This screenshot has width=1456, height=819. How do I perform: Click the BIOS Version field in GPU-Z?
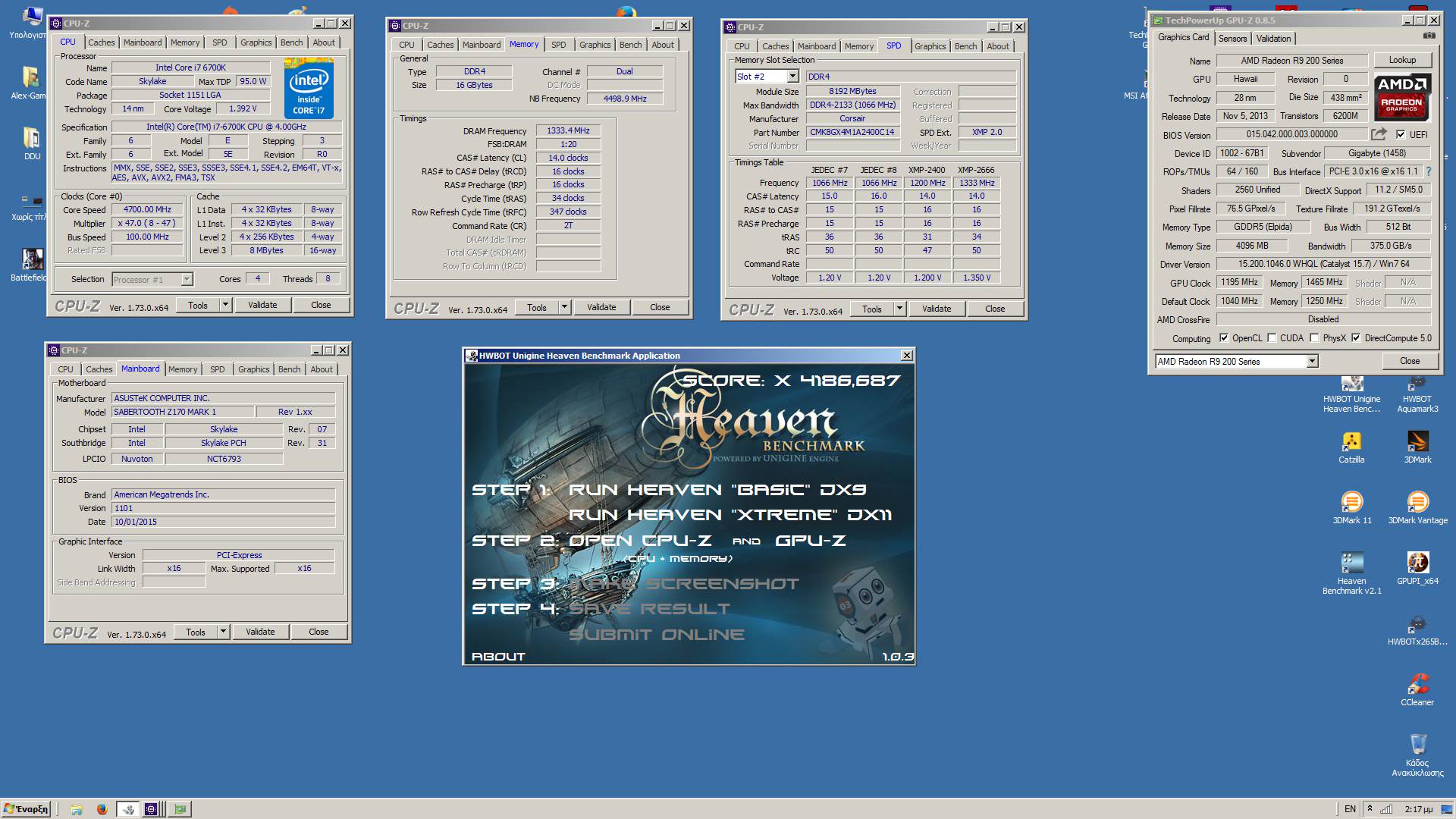[x=1292, y=134]
